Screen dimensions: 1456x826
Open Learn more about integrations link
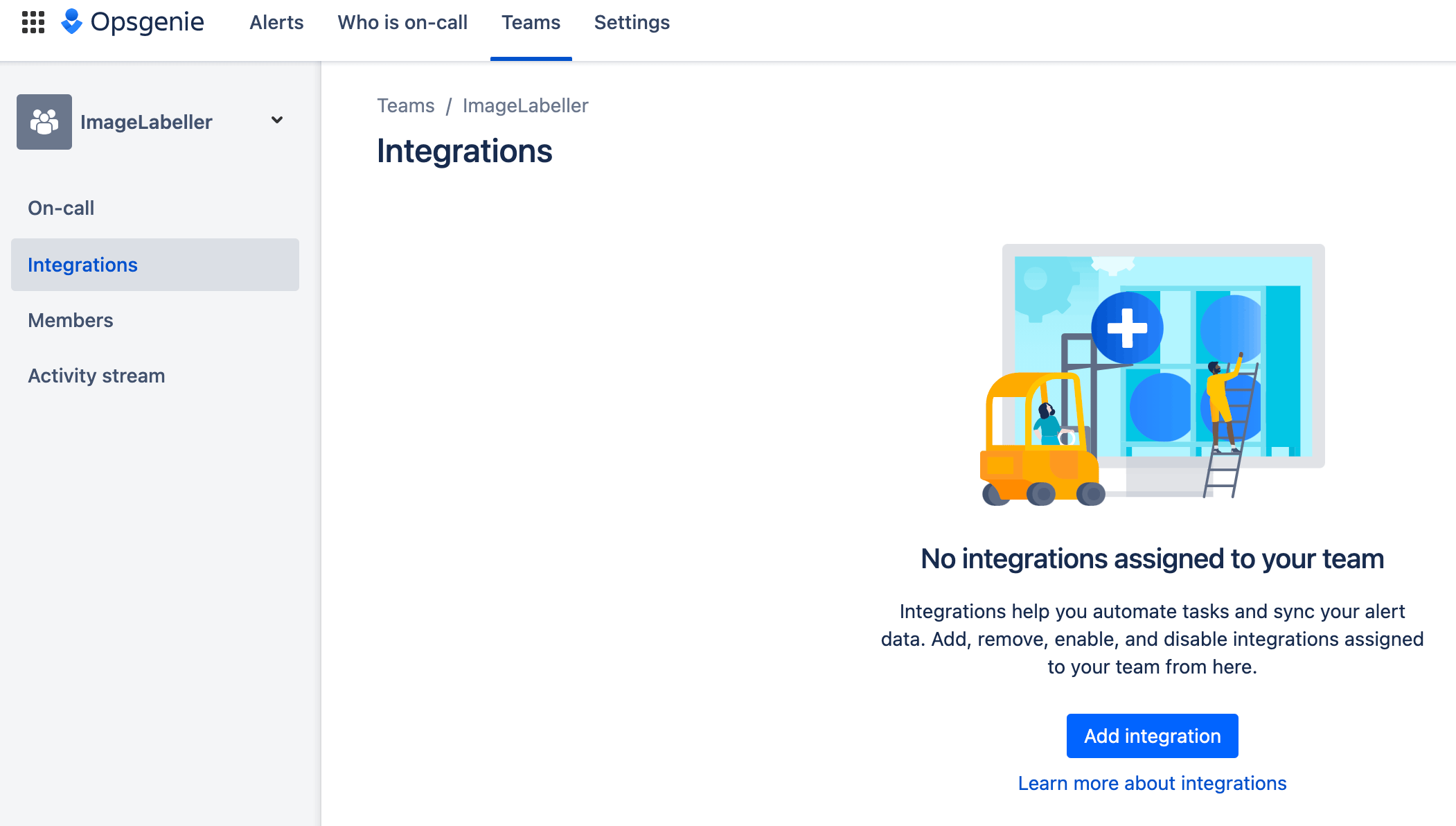pyautogui.click(x=1152, y=783)
